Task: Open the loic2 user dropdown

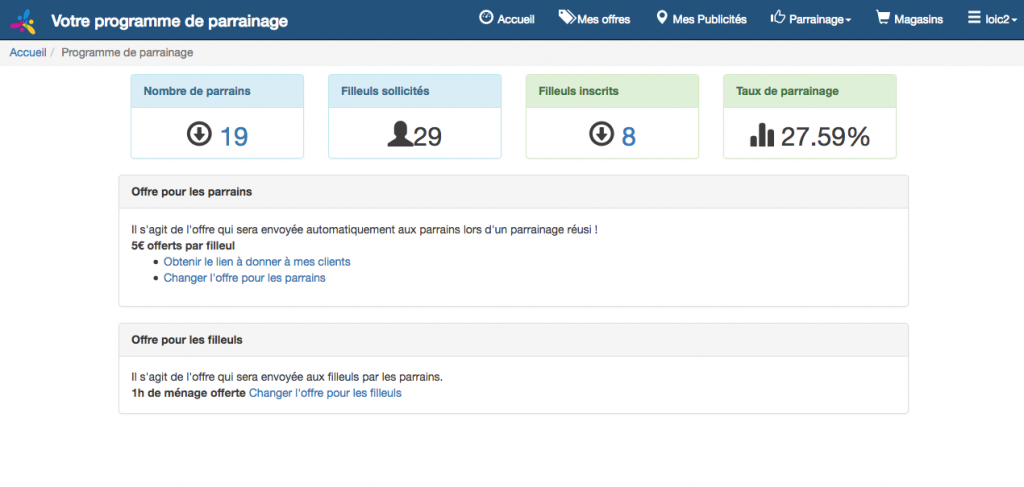Action: [x=996, y=19]
